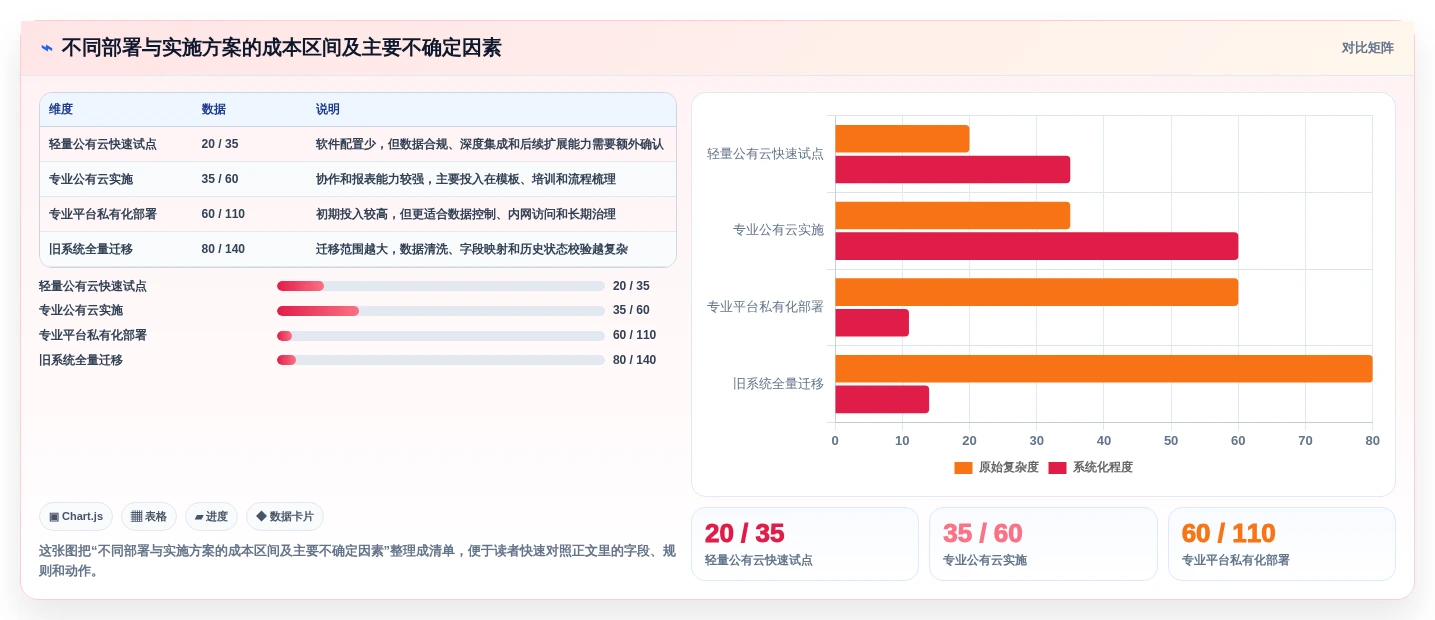Click the 轻量公有云快速试点 progress bar
Viewport: 1435px width, 620px height.
point(441,286)
